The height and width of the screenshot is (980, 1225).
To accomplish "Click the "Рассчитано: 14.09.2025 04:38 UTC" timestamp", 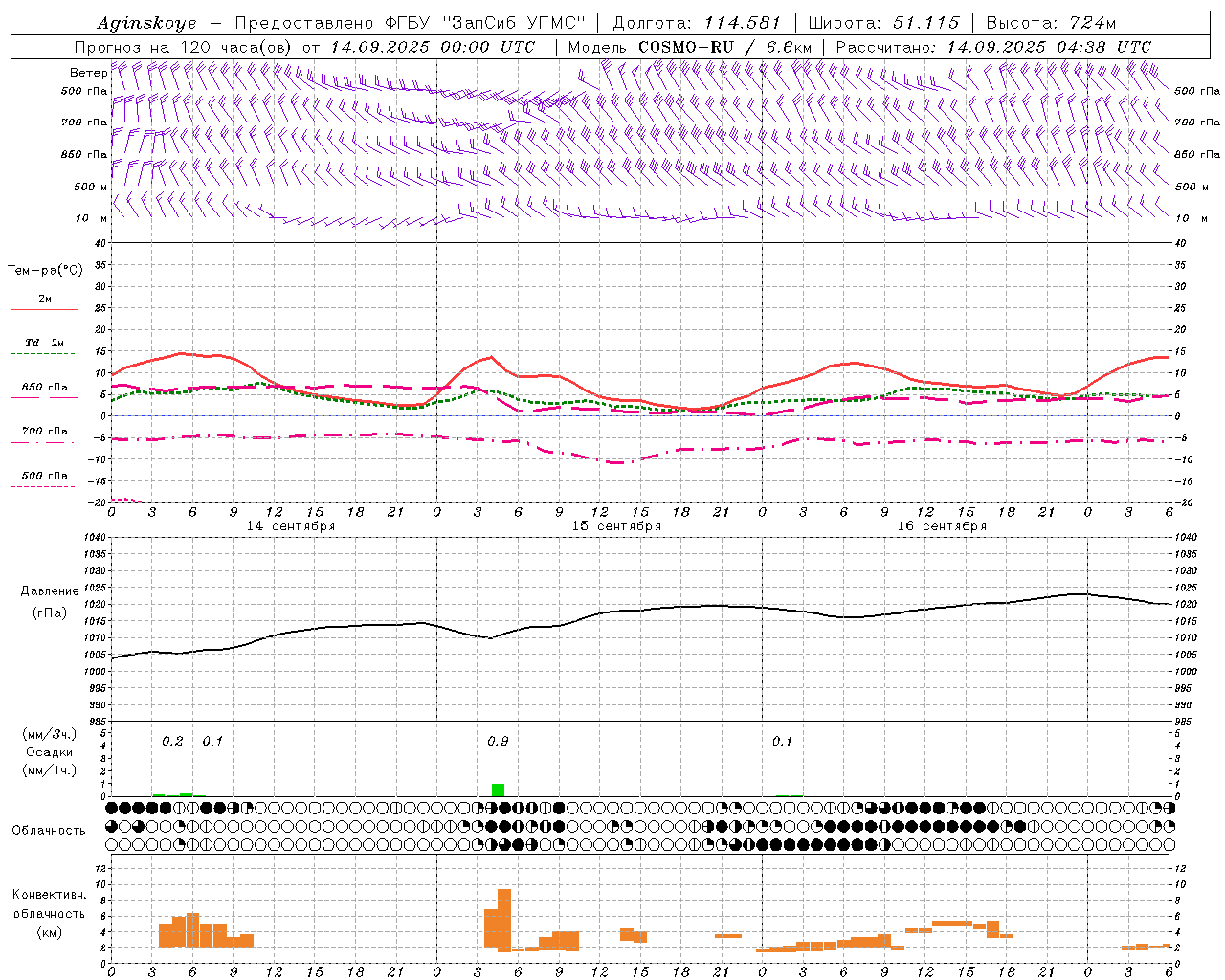I will pos(993,47).
